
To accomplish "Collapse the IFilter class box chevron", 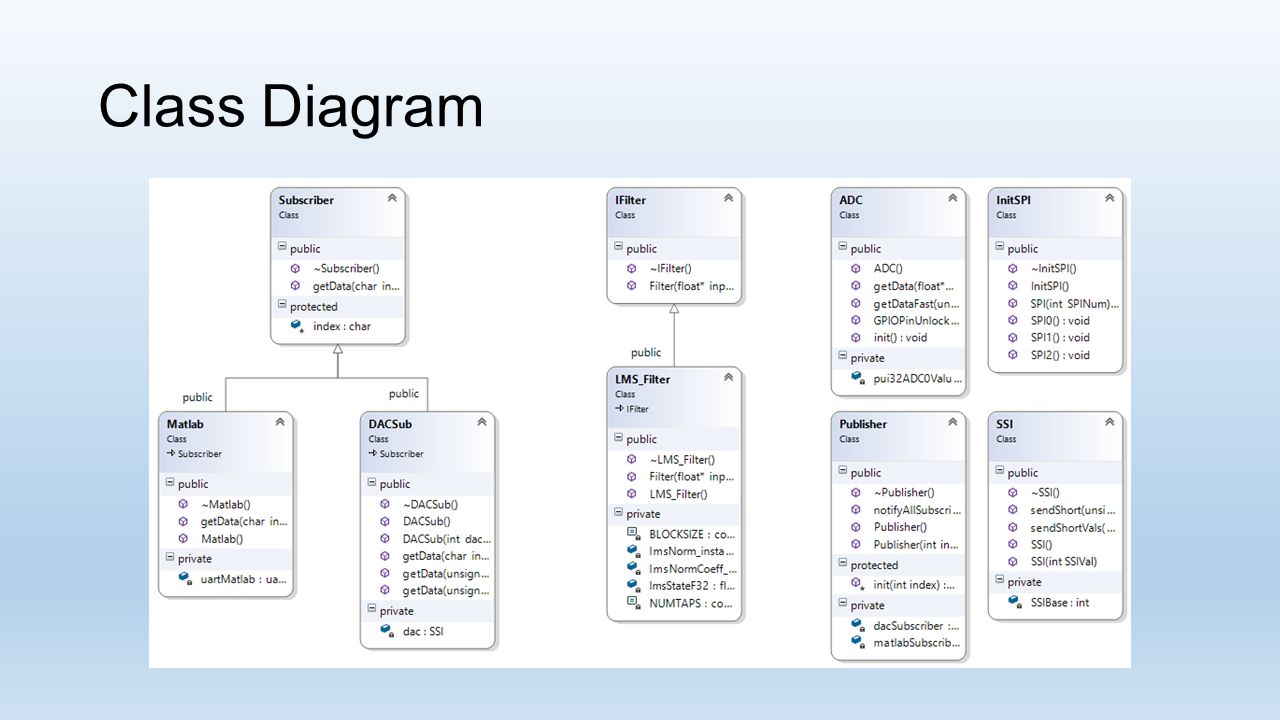I will pyautogui.click(x=728, y=199).
